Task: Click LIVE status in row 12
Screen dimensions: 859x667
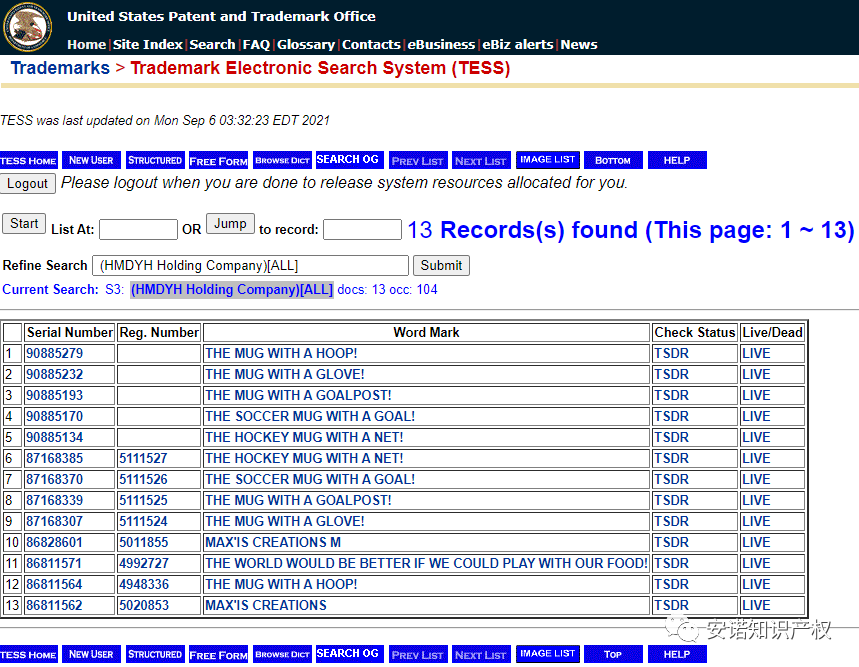Action: pyautogui.click(x=756, y=584)
